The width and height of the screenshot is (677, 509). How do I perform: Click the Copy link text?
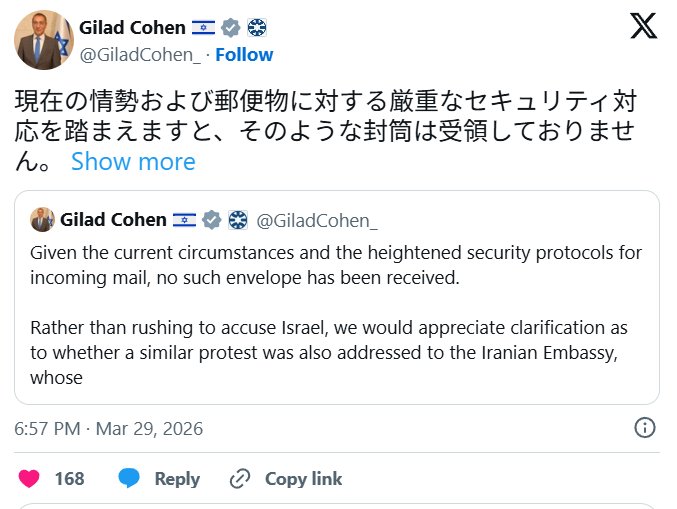[x=303, y=479]
